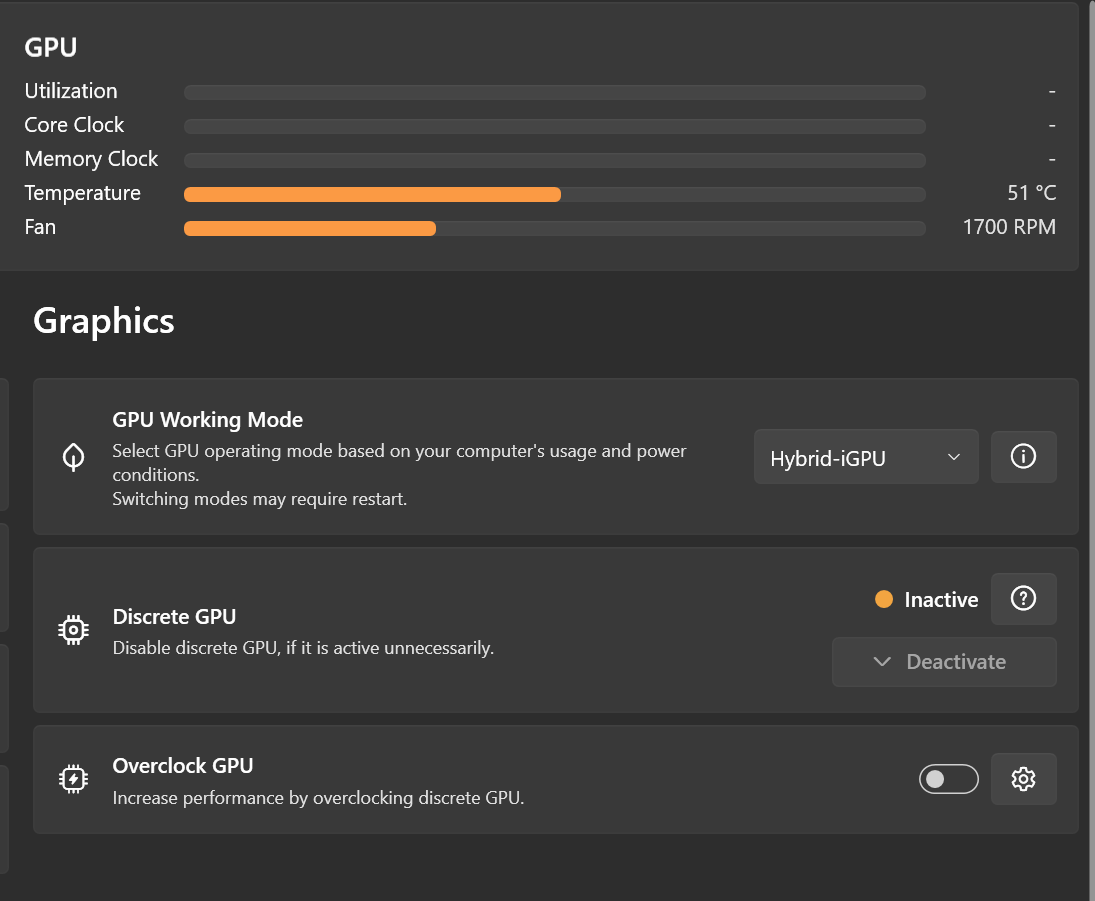The width and height of the screenshot is (1095, 901).
Task: Open the GPU Working Mode info popup
Action: pyautogui.click(x=1023, y=456)
